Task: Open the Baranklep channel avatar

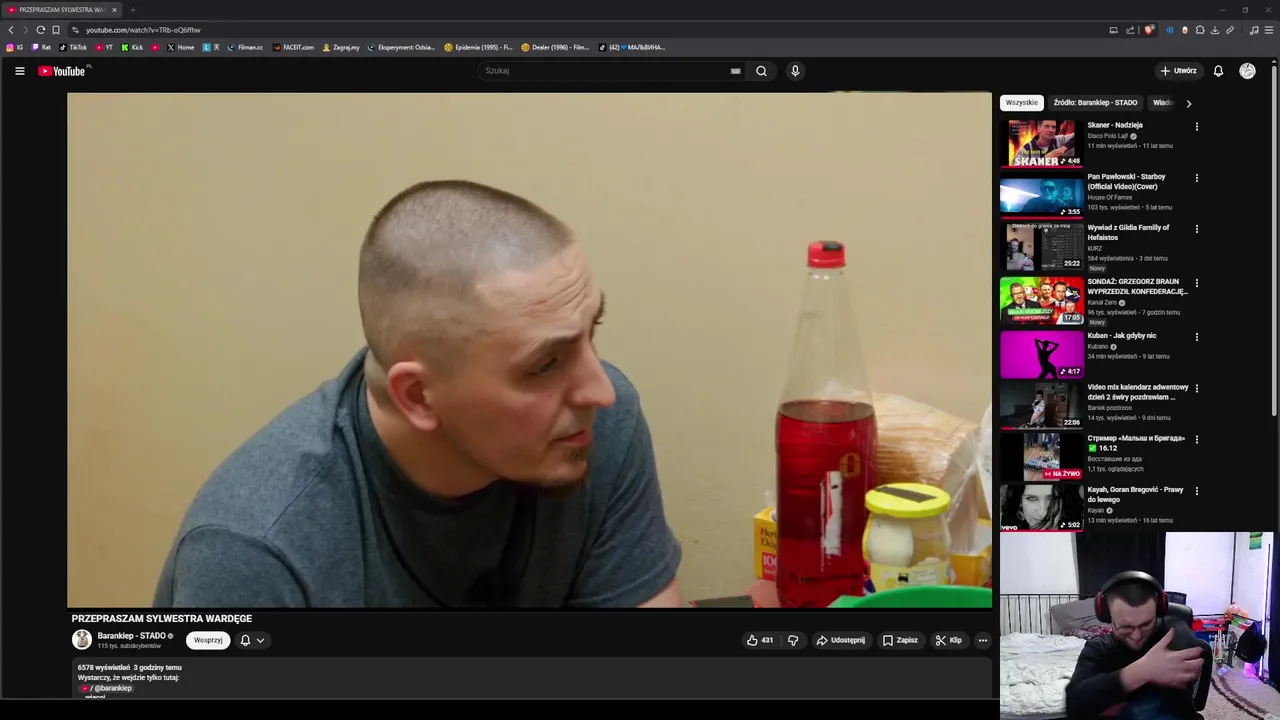Action: (x=82, y=639)
